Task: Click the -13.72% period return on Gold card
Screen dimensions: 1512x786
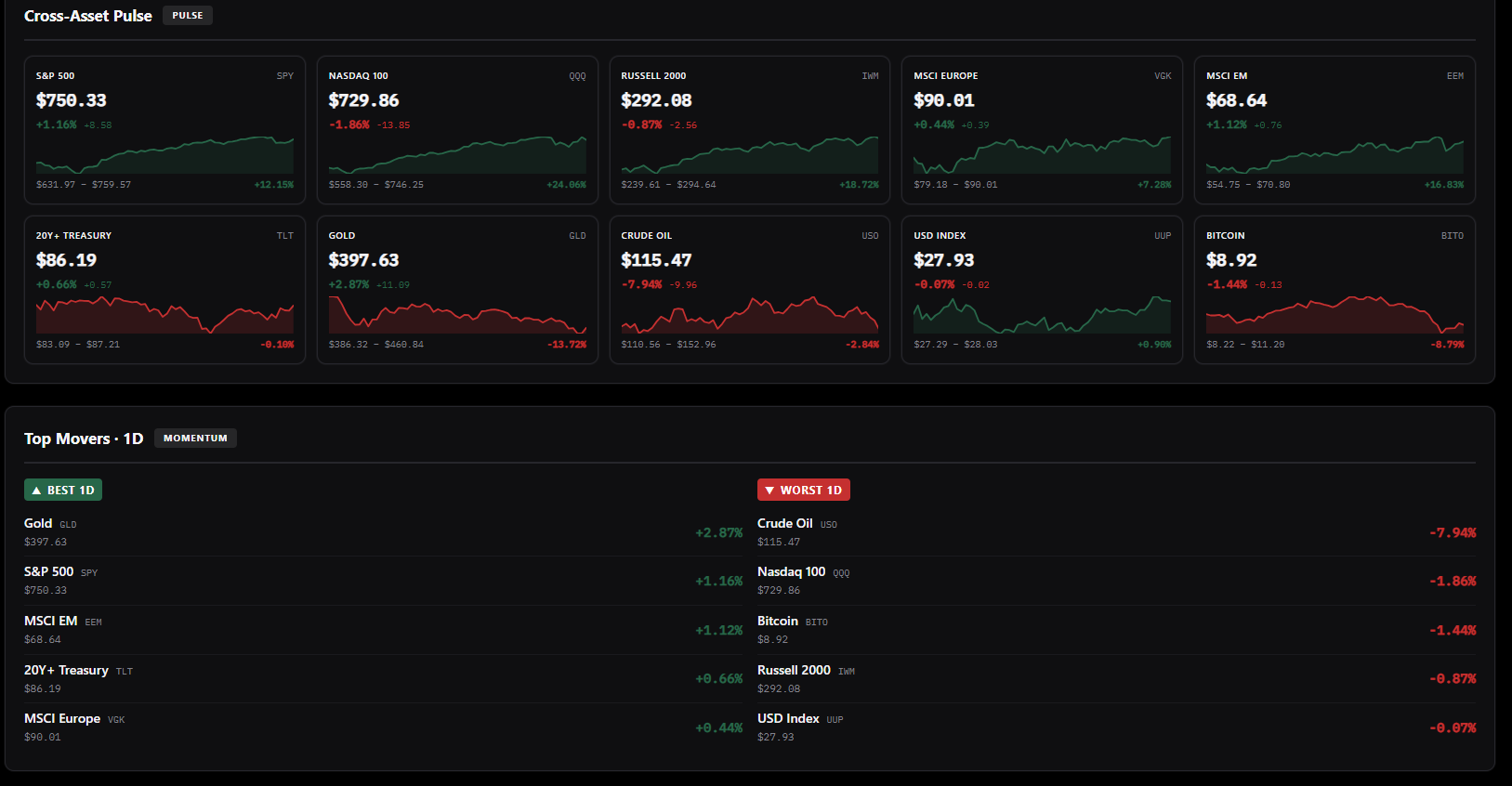Action: pyautogui.click(x=567, y=345)
